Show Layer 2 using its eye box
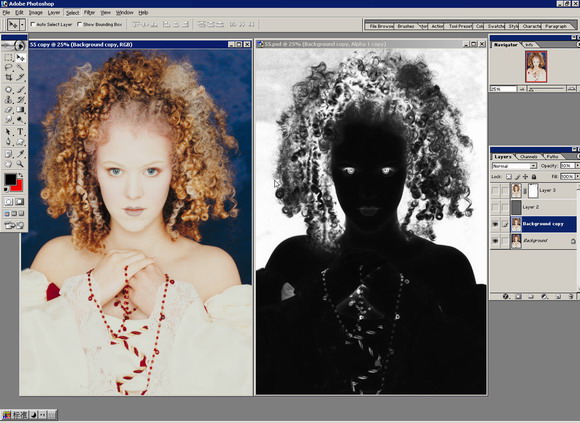Screen dimensions: 580x423 tap(495, 207)
